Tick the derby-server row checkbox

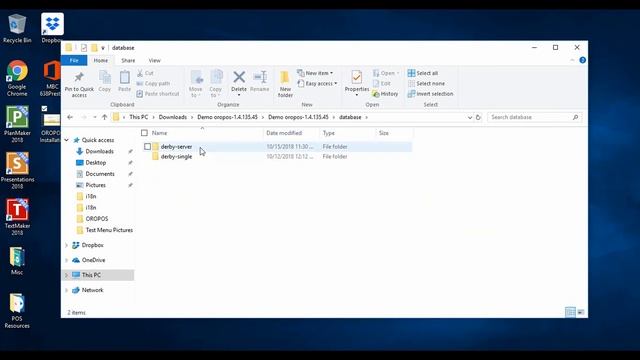point(147,147)
